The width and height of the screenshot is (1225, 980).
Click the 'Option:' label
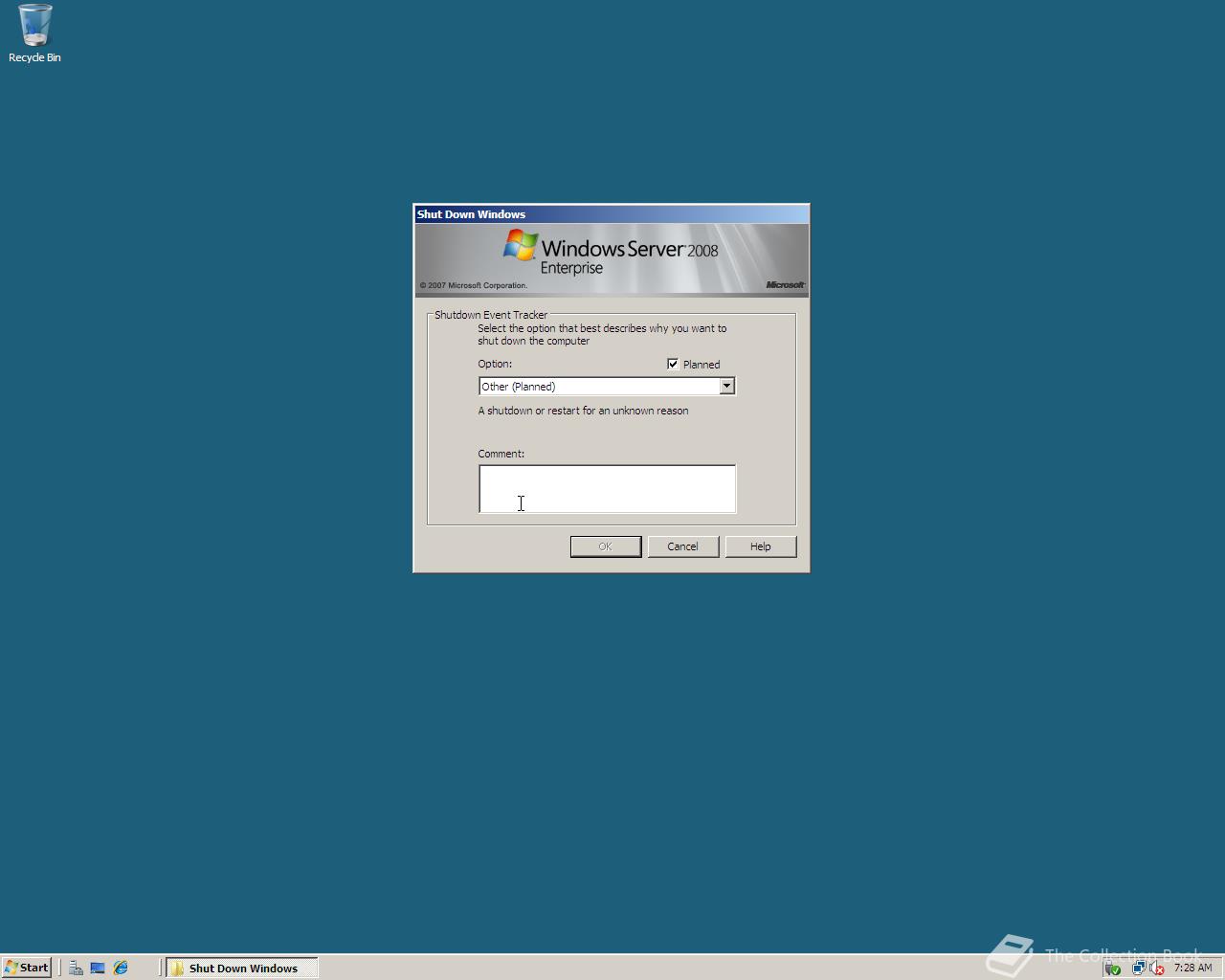495,364
